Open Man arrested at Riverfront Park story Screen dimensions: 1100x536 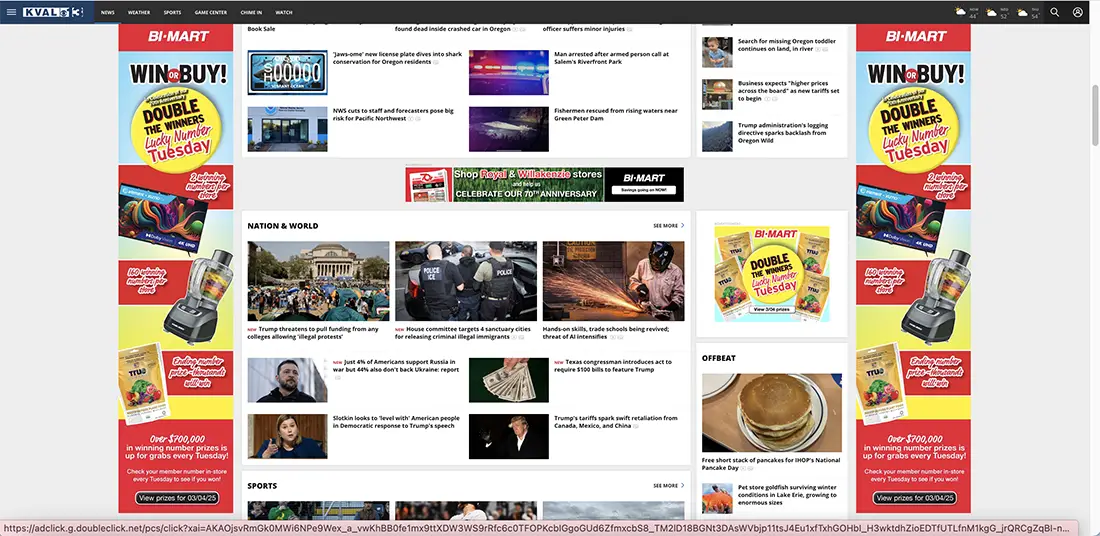point(611,58)
